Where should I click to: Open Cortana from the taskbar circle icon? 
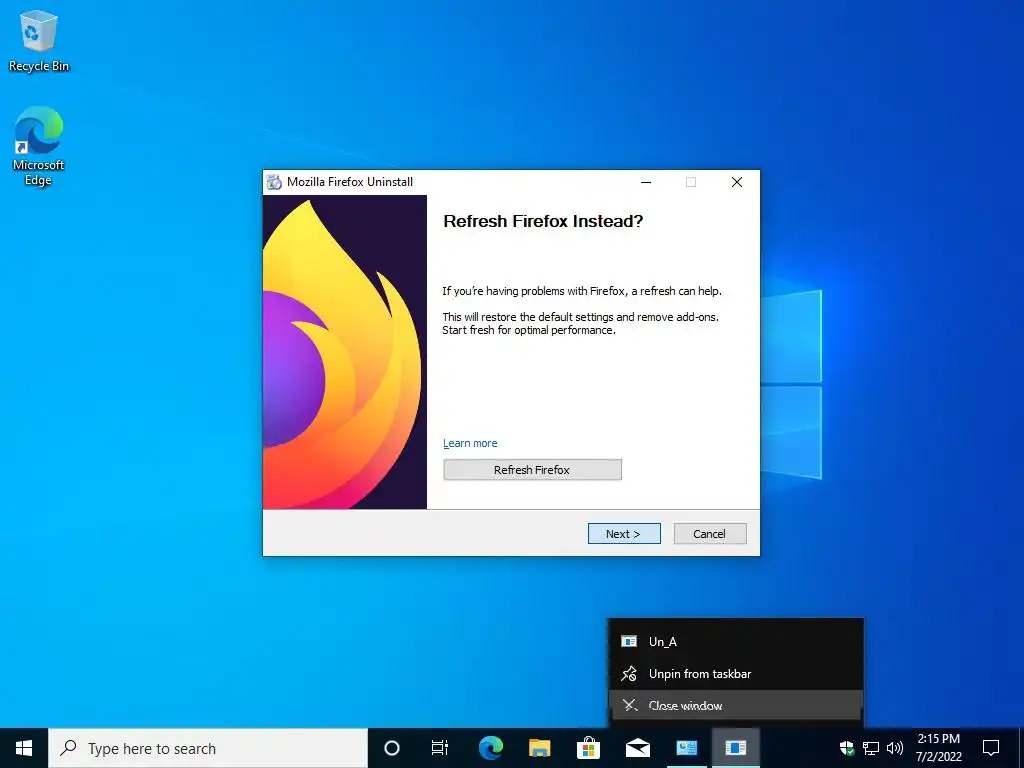(392, 748)
